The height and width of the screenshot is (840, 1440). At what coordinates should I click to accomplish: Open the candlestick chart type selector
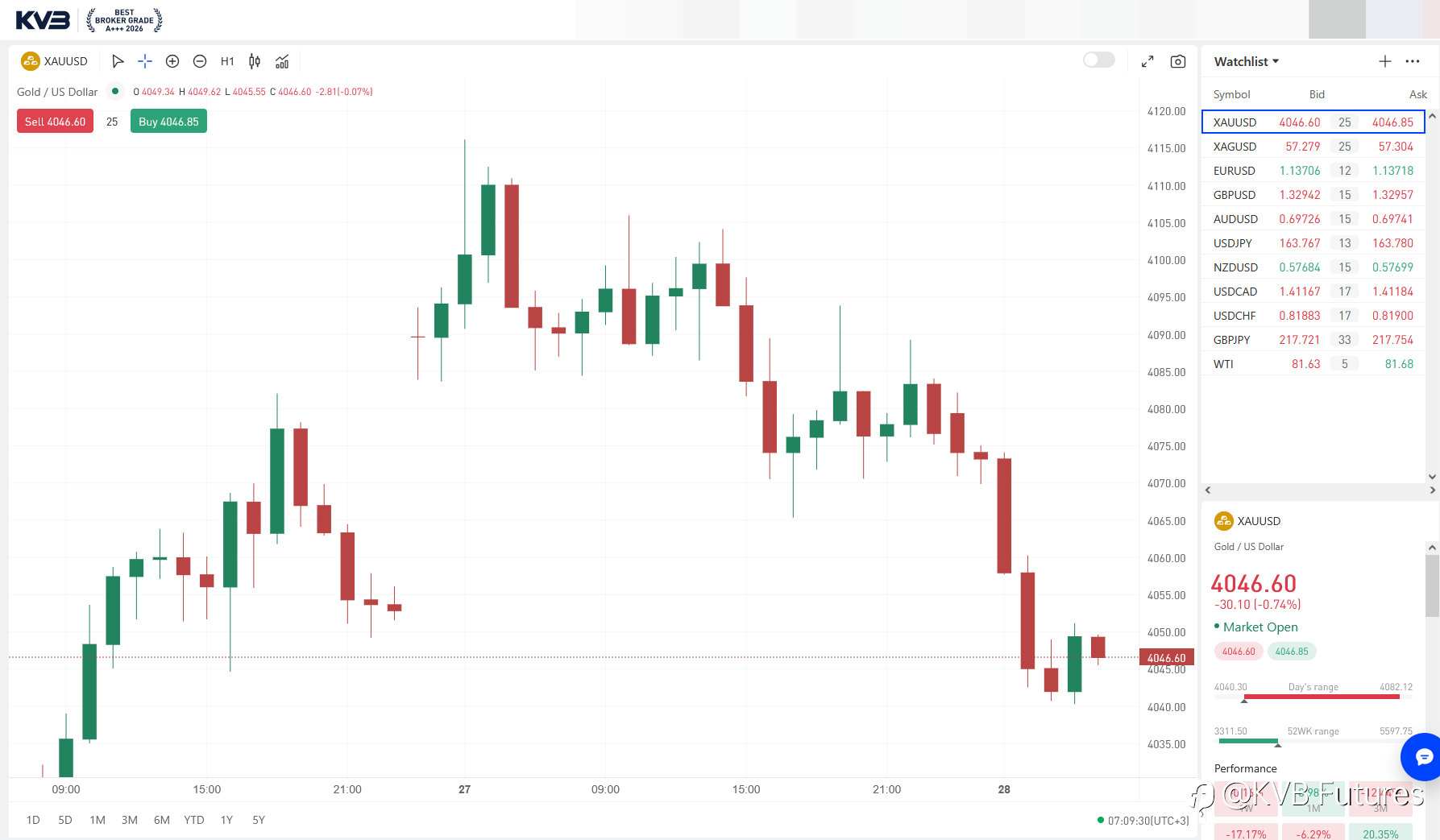[x=255, y=61]
